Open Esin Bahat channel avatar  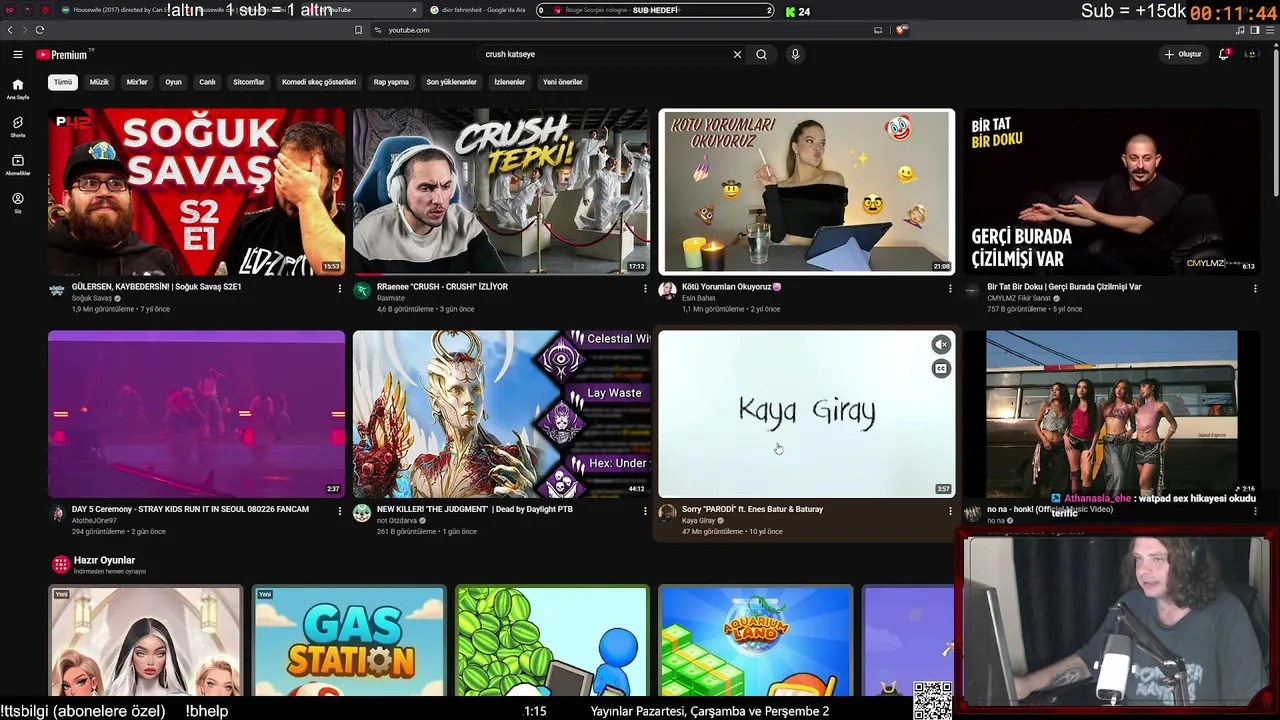[667, 291]
